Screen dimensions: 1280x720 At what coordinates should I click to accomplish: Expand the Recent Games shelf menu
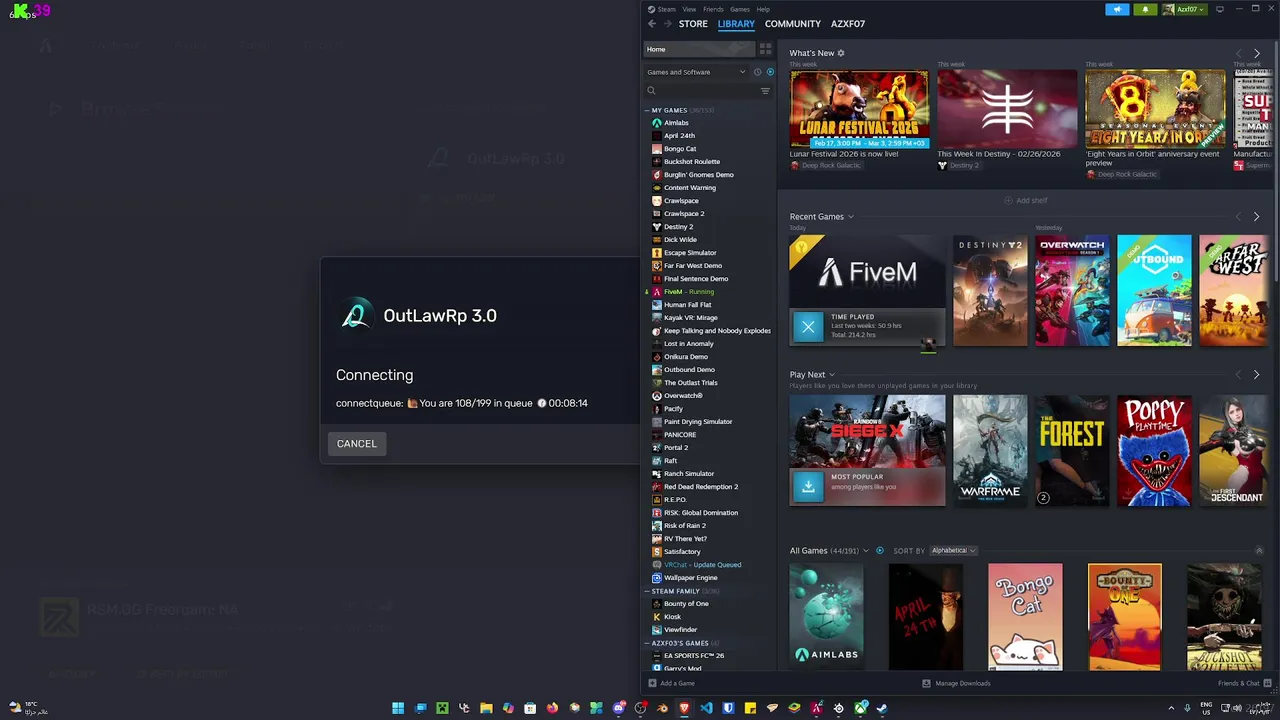tap(851, 217)
